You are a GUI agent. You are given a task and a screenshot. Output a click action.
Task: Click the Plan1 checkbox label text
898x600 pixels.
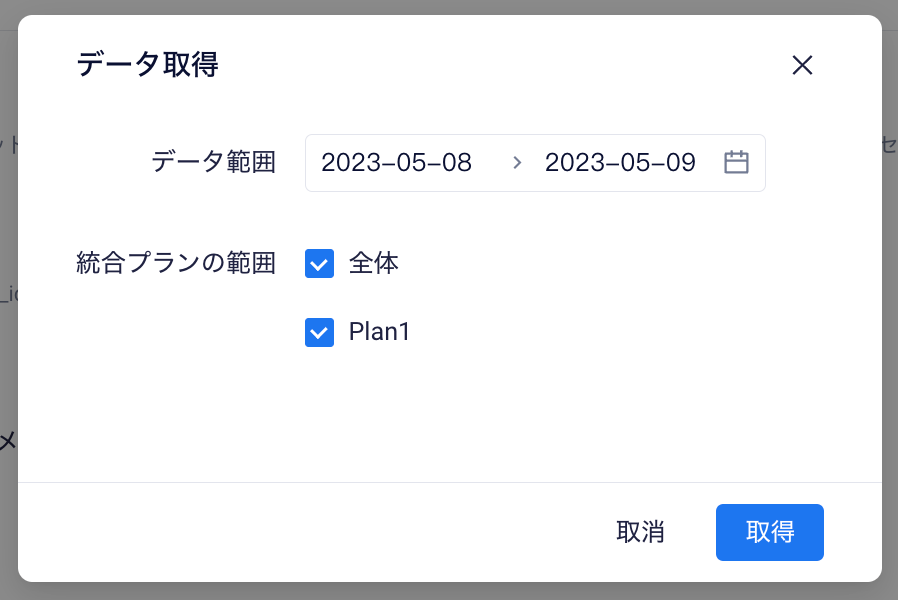point(380,332)
